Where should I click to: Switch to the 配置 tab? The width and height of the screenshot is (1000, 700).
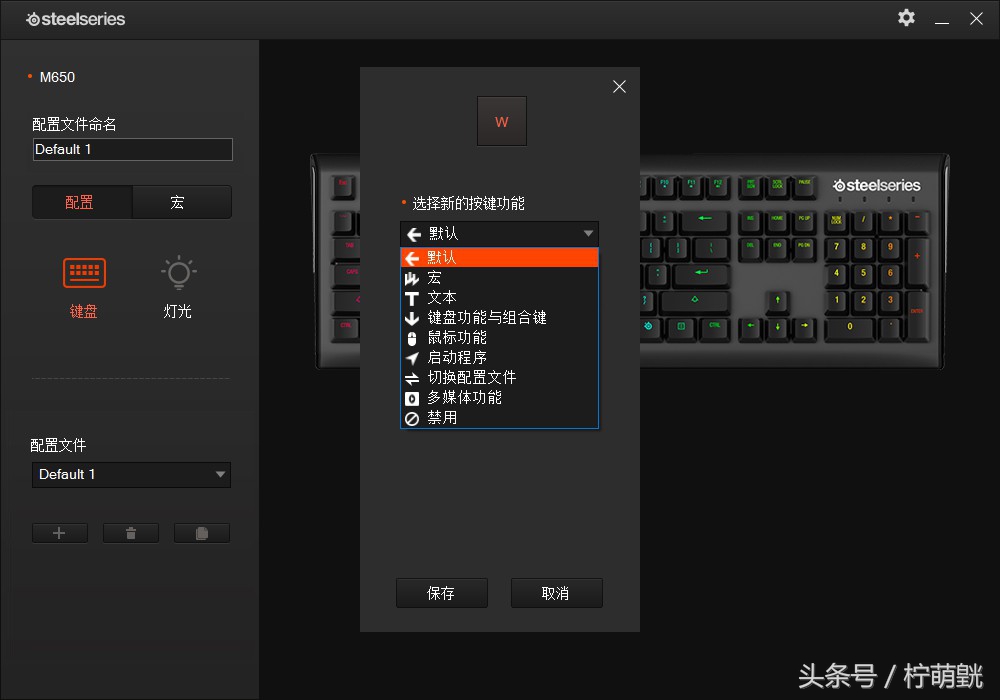click(x=82, y=202)
